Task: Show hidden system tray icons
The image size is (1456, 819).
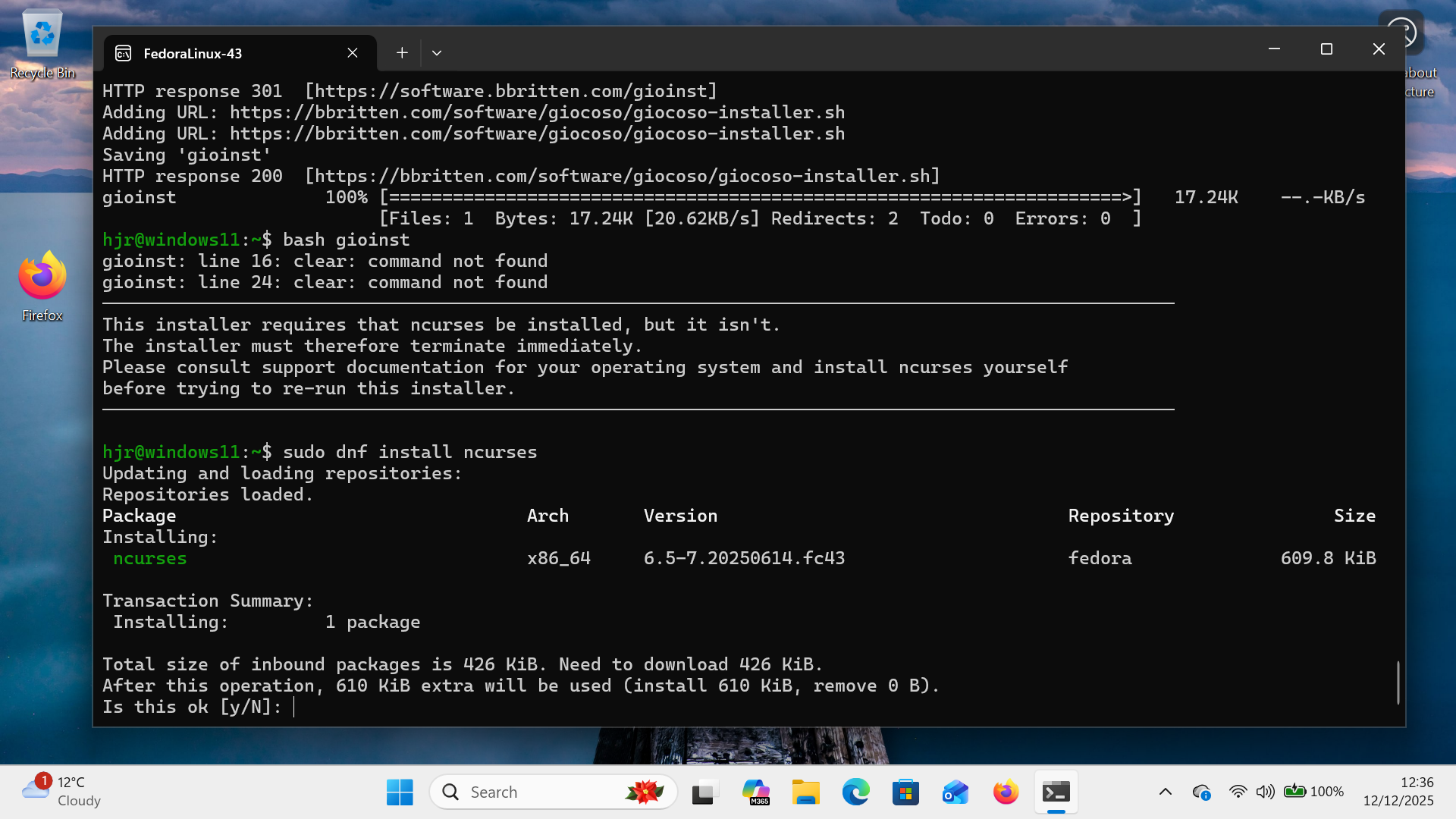Action: pos(1166,792)
